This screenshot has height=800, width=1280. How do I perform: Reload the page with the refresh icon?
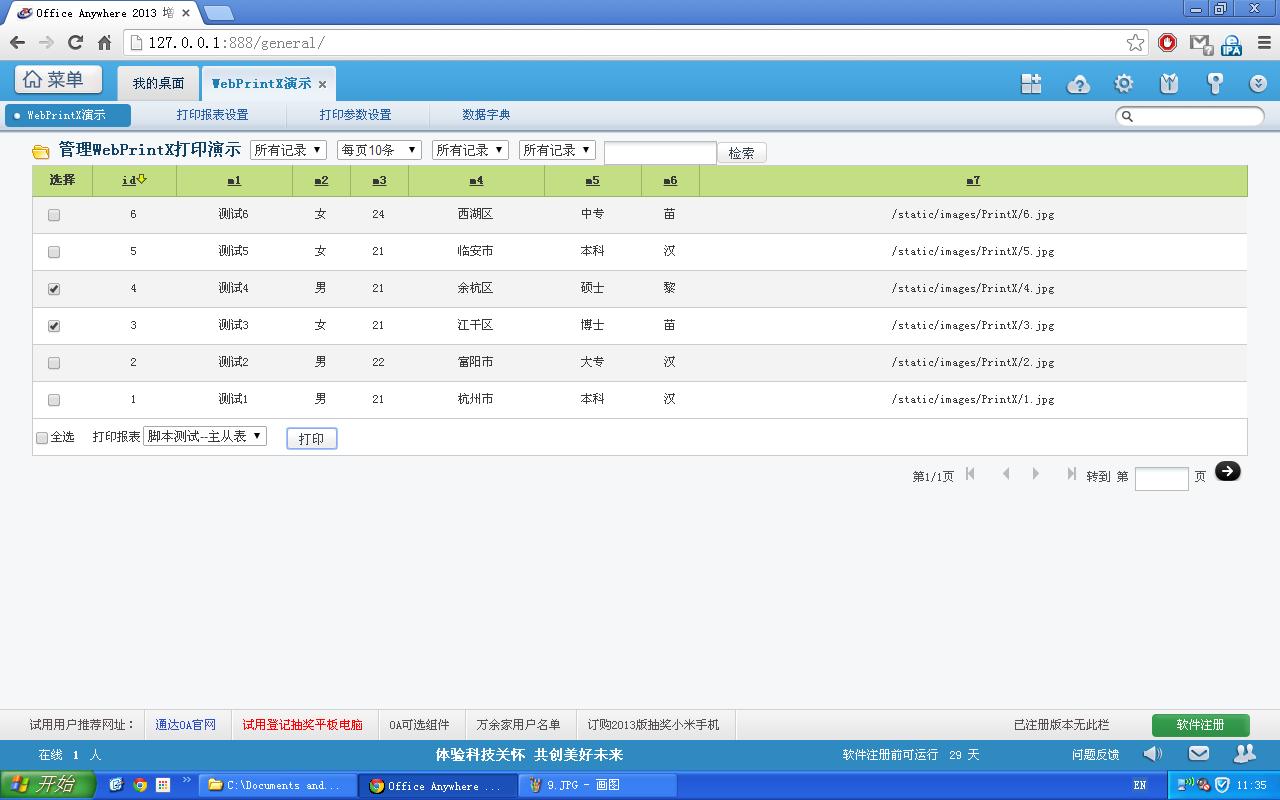[x=75, y=42]
